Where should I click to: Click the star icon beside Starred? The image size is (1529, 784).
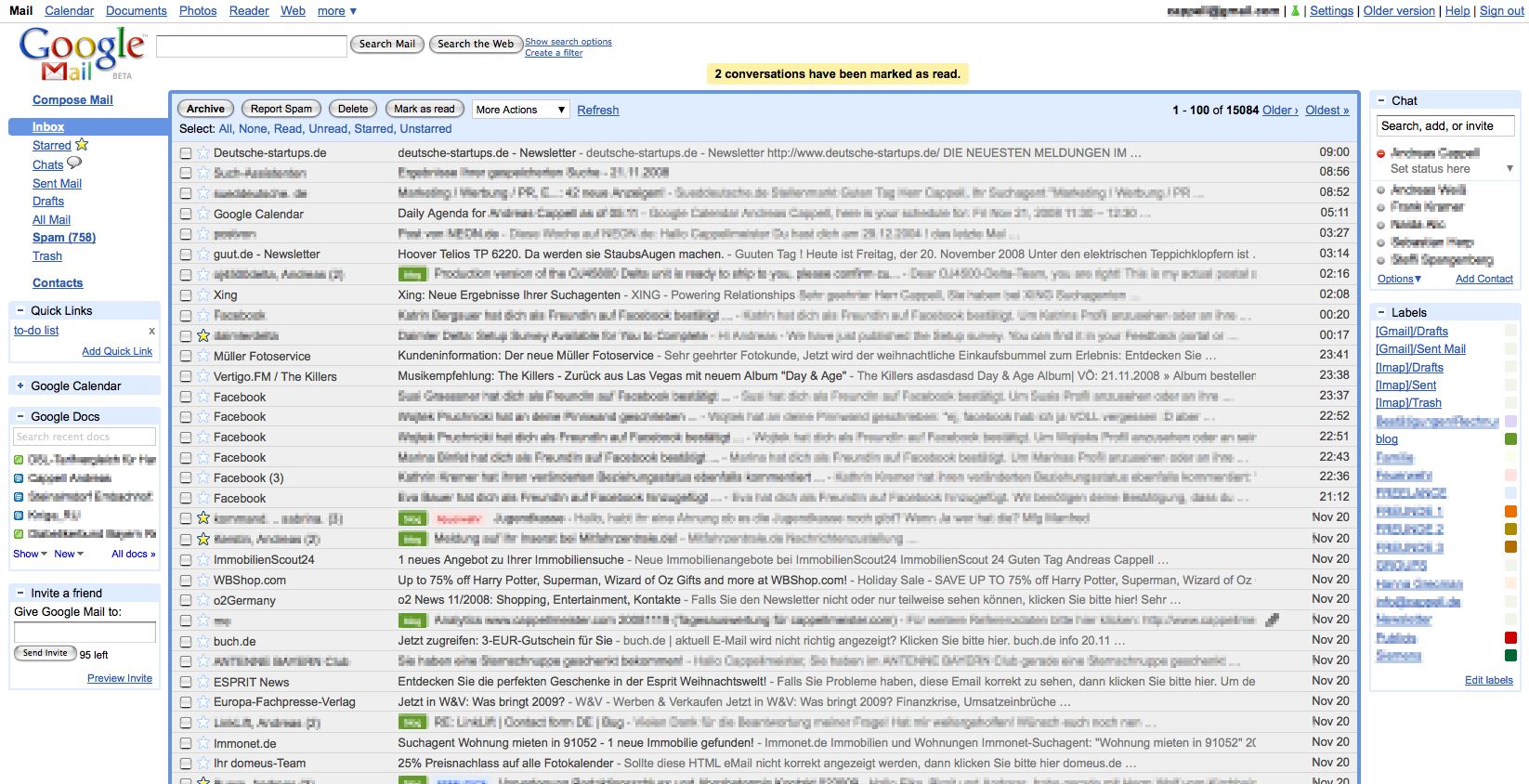click(82, 145)
